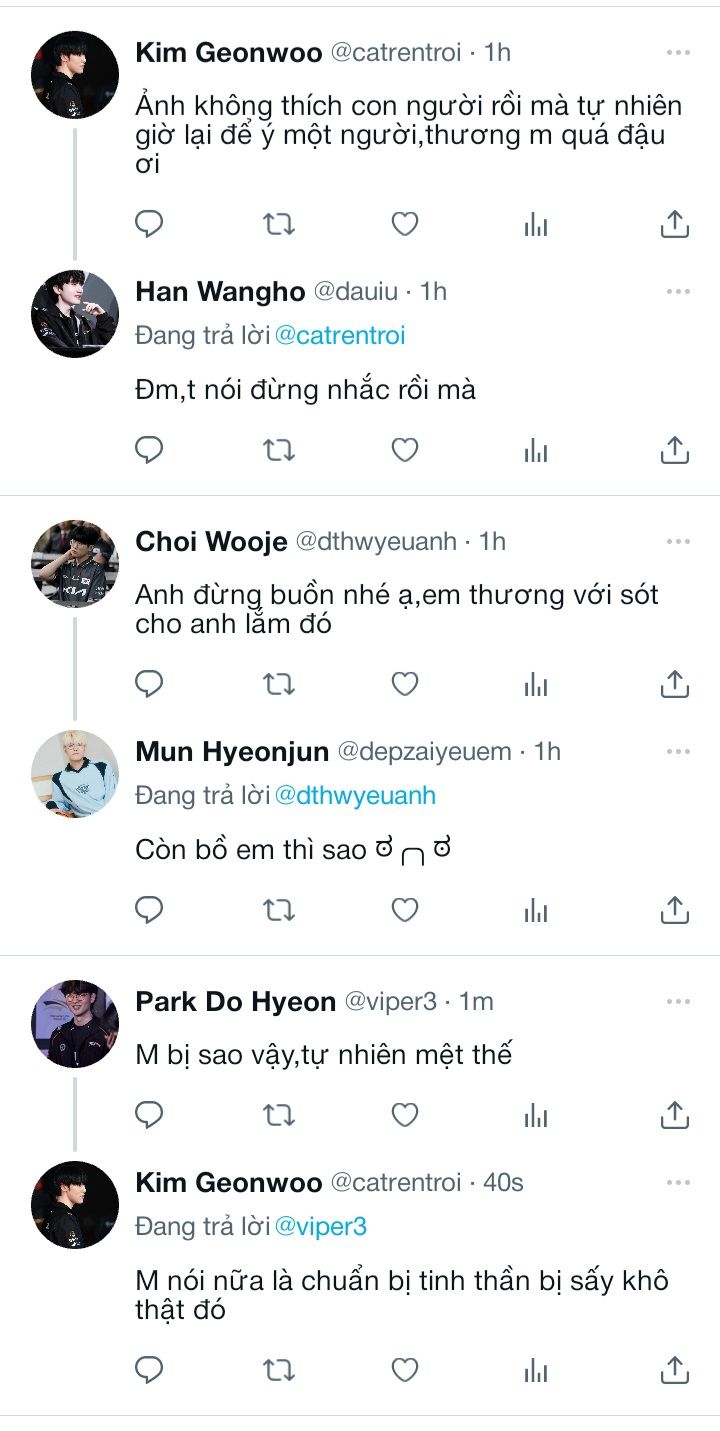
Task: Open more options on Kim Geonwoo's first tweet
Action: coord(678,52)
